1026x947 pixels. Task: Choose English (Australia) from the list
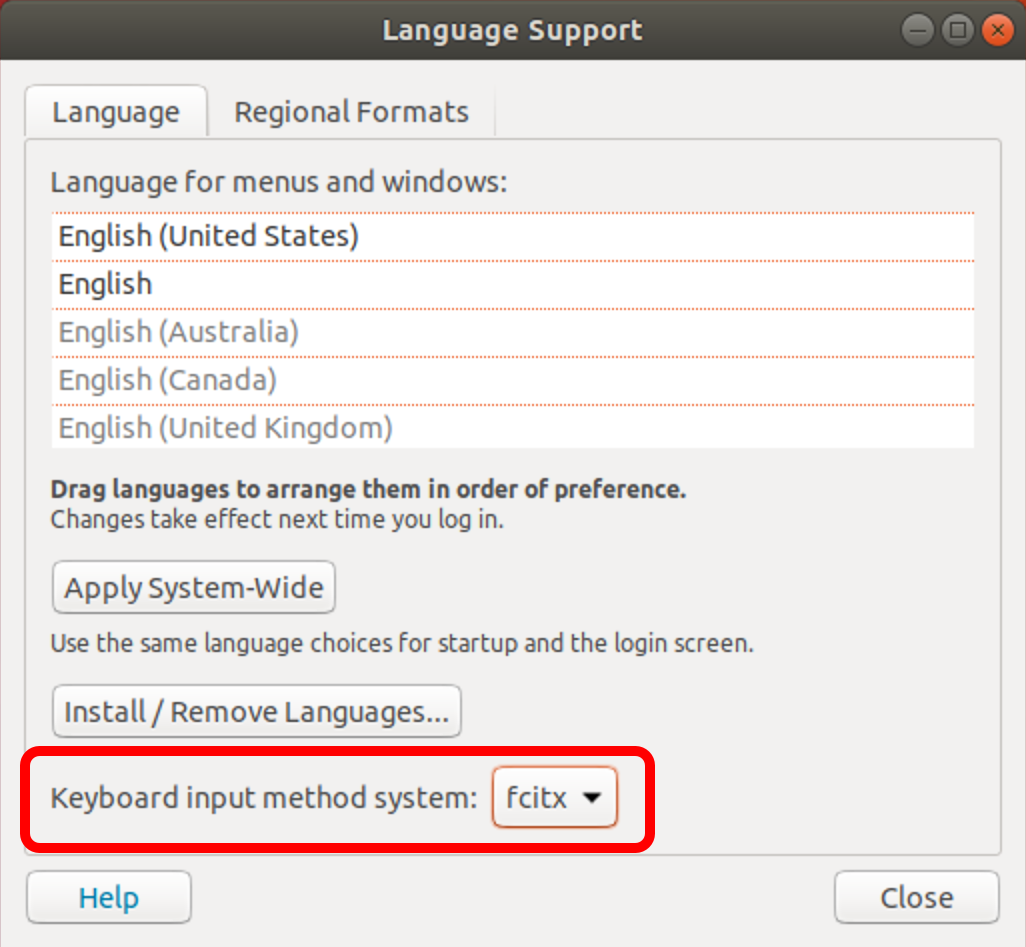point(513,332)
